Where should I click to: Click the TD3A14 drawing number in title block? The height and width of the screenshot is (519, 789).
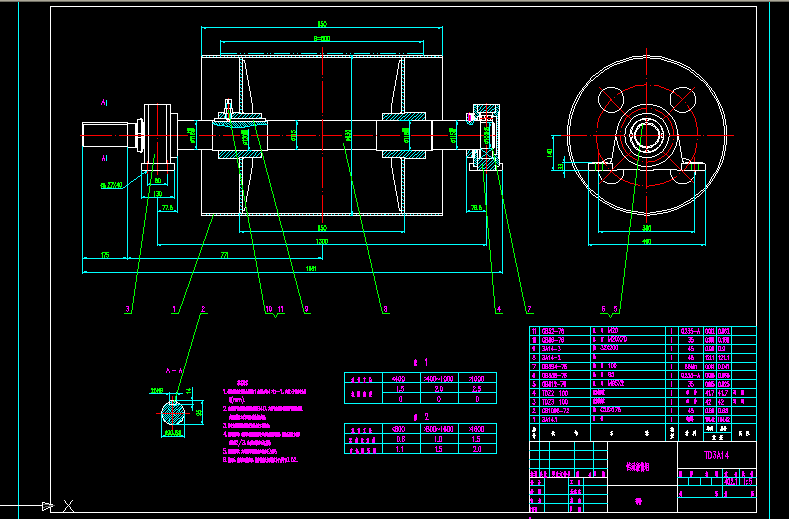pos(718,453)
